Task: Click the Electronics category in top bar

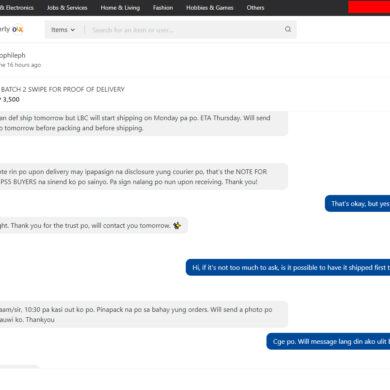Action: point(17,8)
